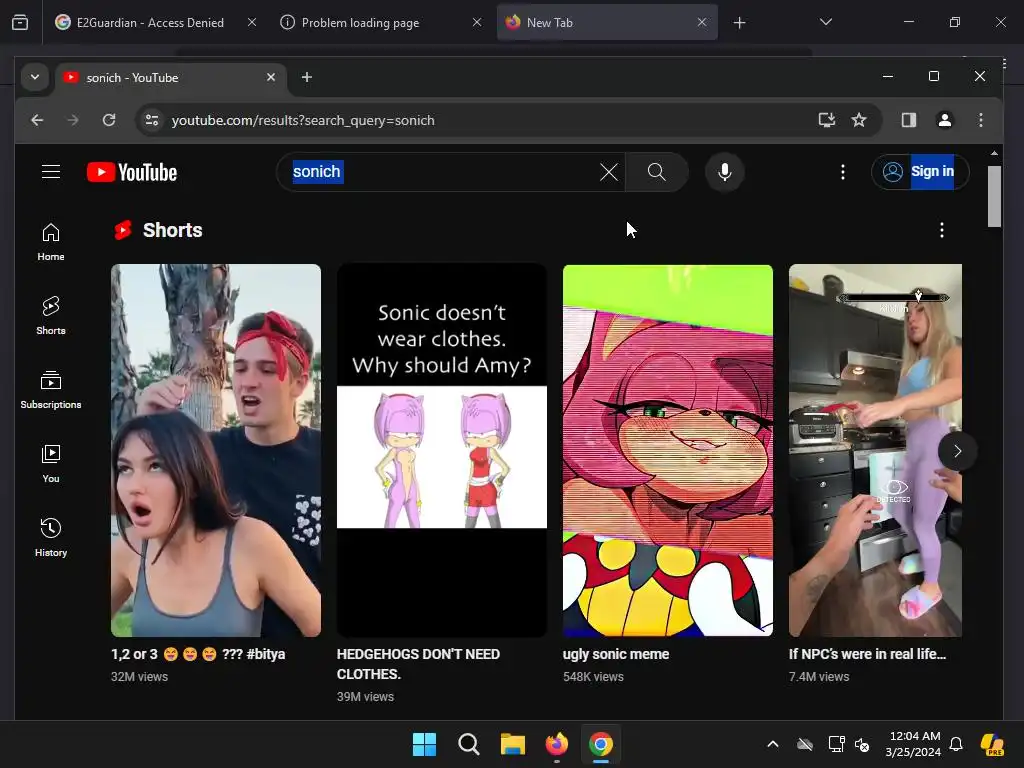Screen dimensions: 1024x768
Task: Click the Chrome back arrow
Action: pyautogui.click(x=37, y=120)
